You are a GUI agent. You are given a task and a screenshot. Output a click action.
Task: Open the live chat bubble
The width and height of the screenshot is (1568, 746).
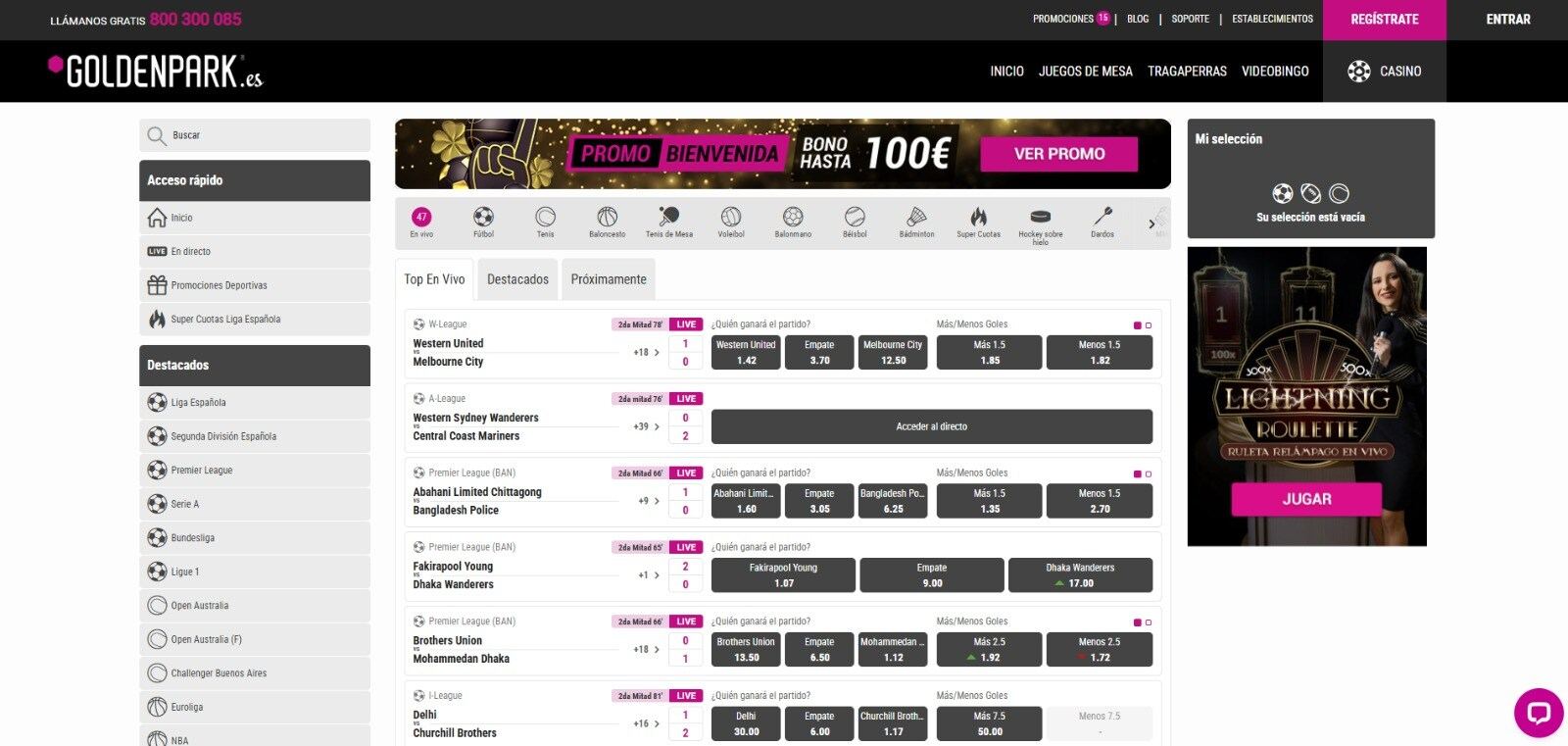(x=1539, y=713)
